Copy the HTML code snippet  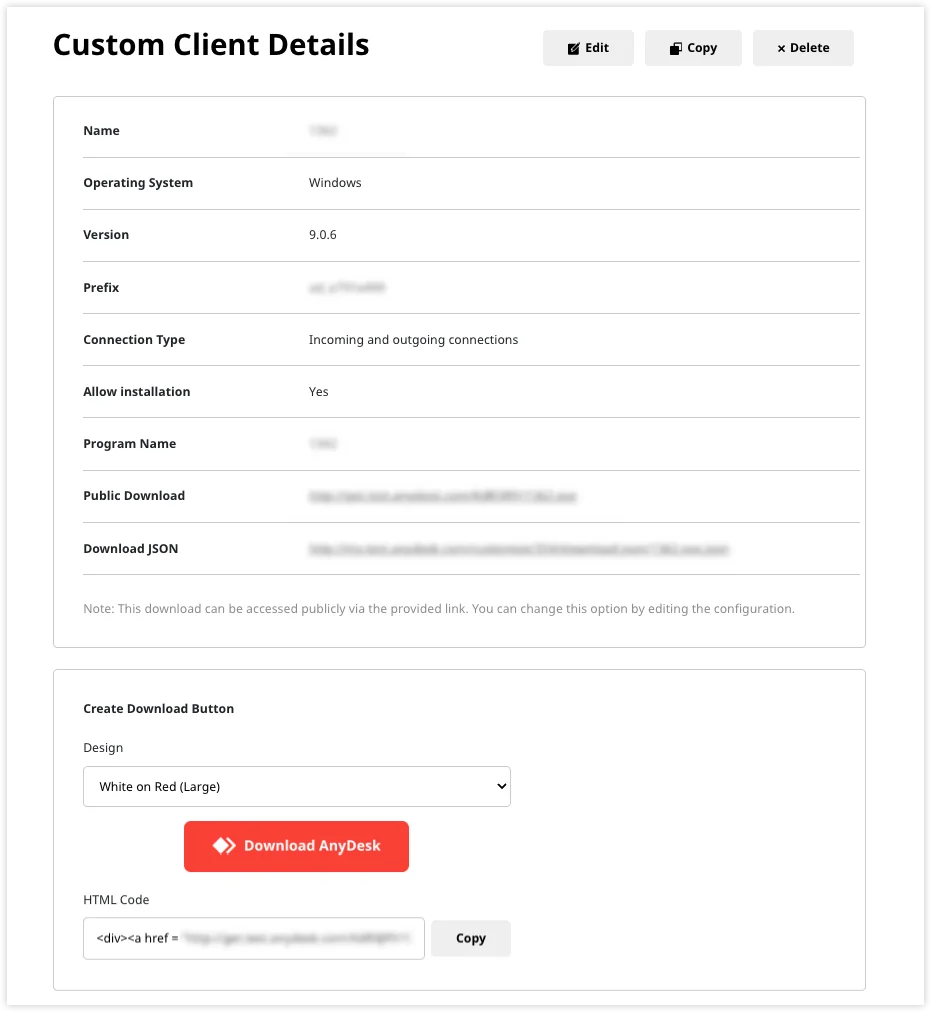coord(471,938)
